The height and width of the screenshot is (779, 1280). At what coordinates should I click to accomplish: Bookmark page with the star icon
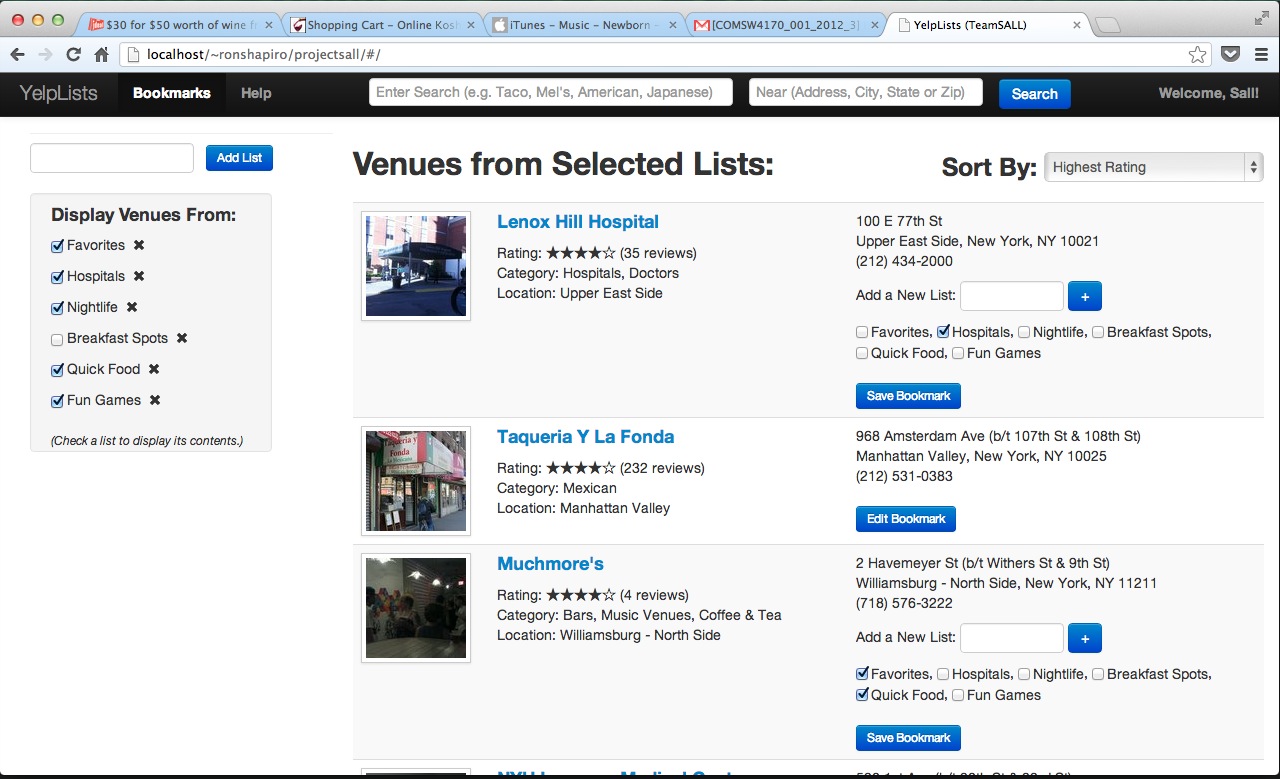point(1197,54)
